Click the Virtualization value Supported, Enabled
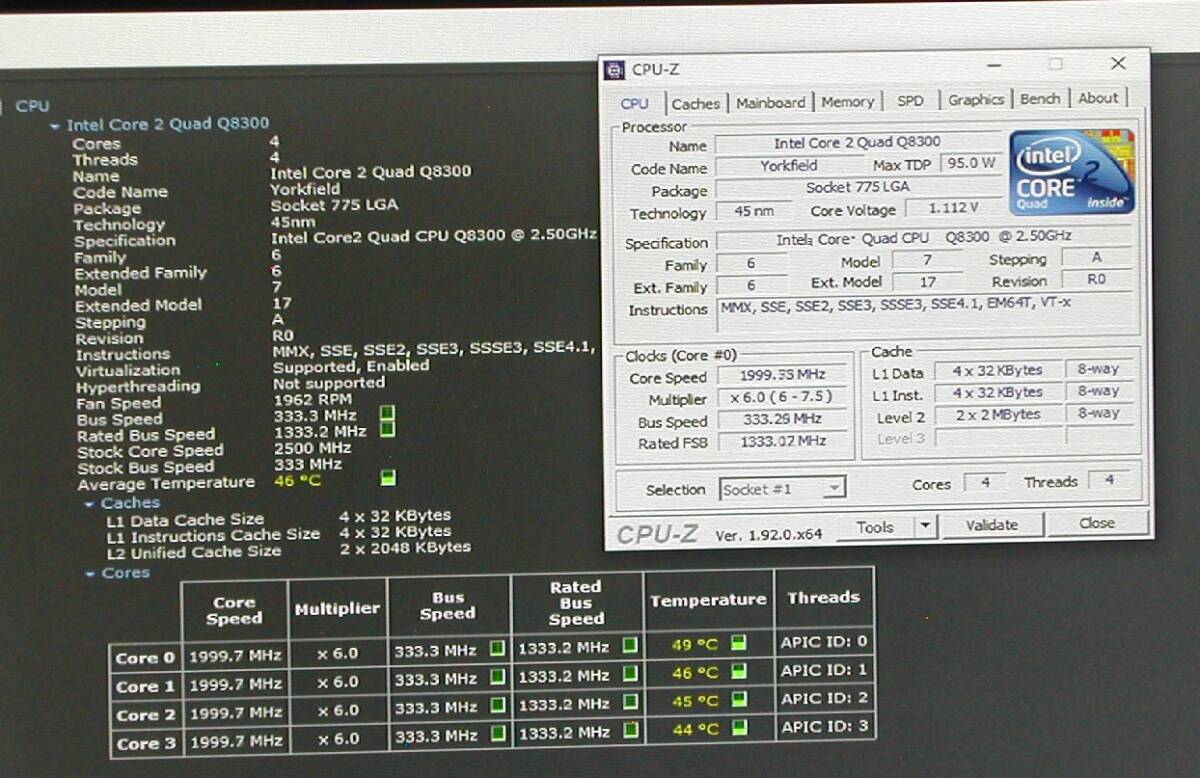 (351, 366)
